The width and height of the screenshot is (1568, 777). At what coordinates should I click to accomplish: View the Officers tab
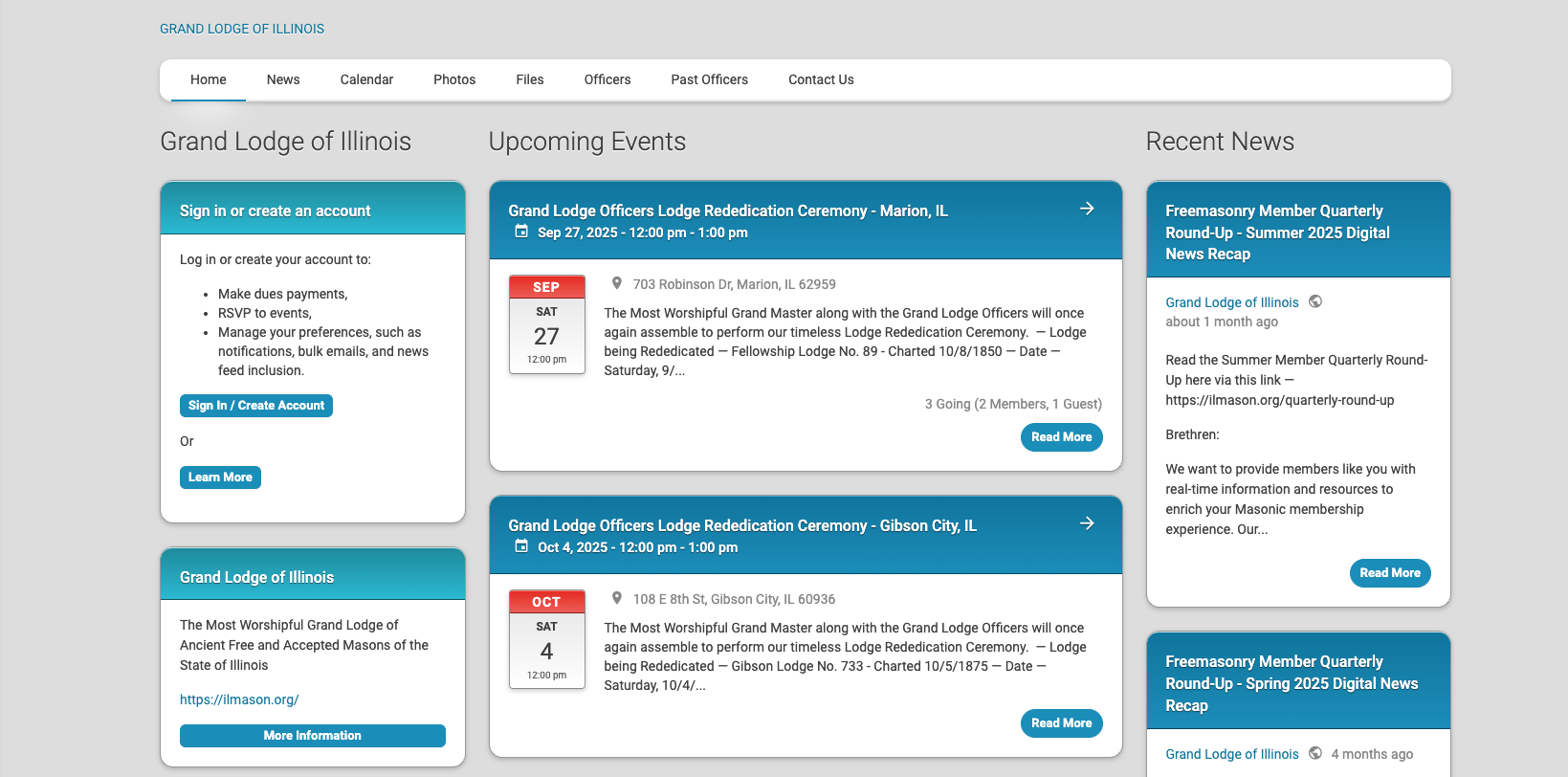coord(607,79)
